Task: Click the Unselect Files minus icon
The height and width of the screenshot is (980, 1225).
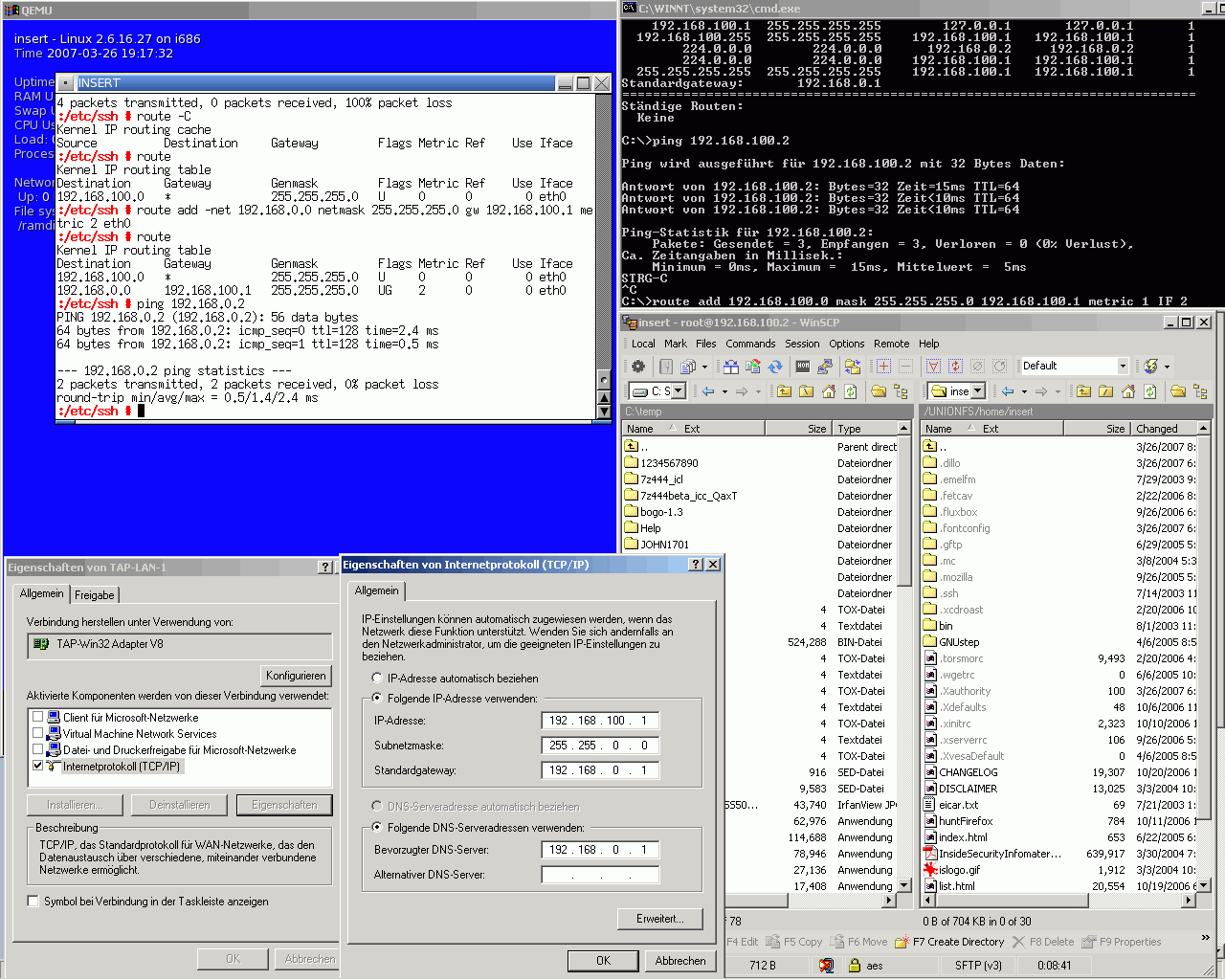Action: pos(905,366)
